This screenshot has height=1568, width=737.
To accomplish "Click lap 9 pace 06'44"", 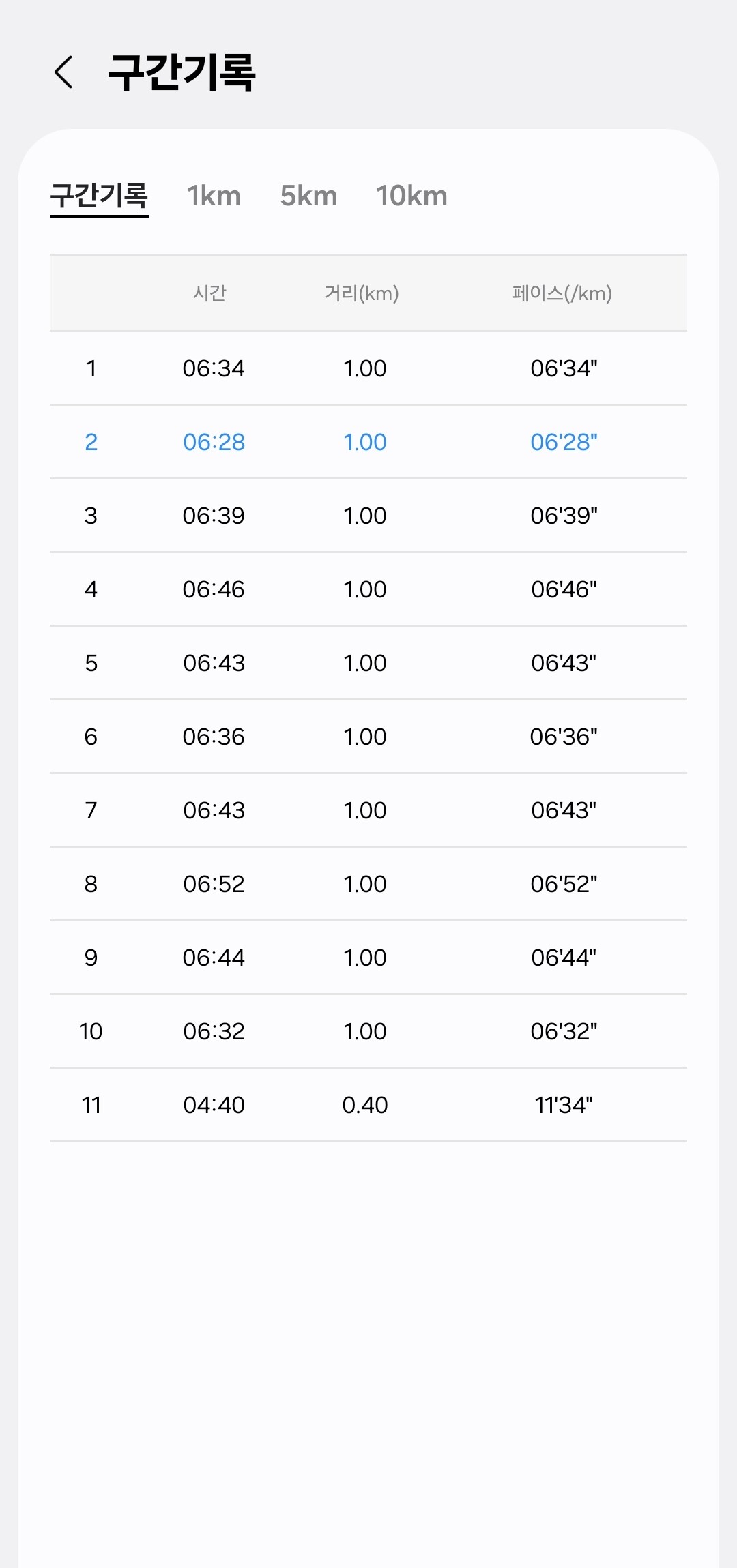I will 564,958.
